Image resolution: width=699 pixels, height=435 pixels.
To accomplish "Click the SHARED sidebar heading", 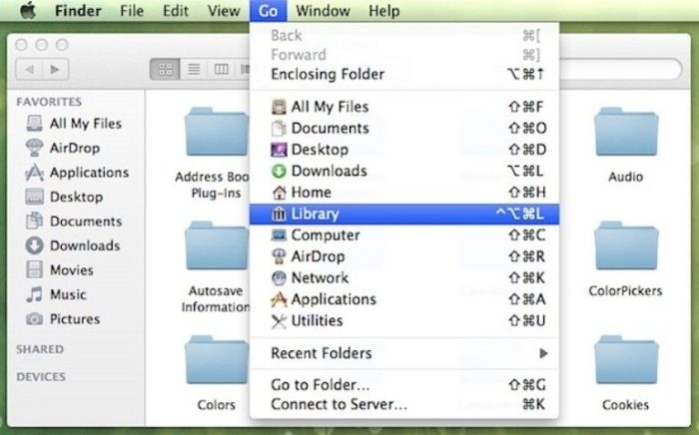I will (40, 349).
